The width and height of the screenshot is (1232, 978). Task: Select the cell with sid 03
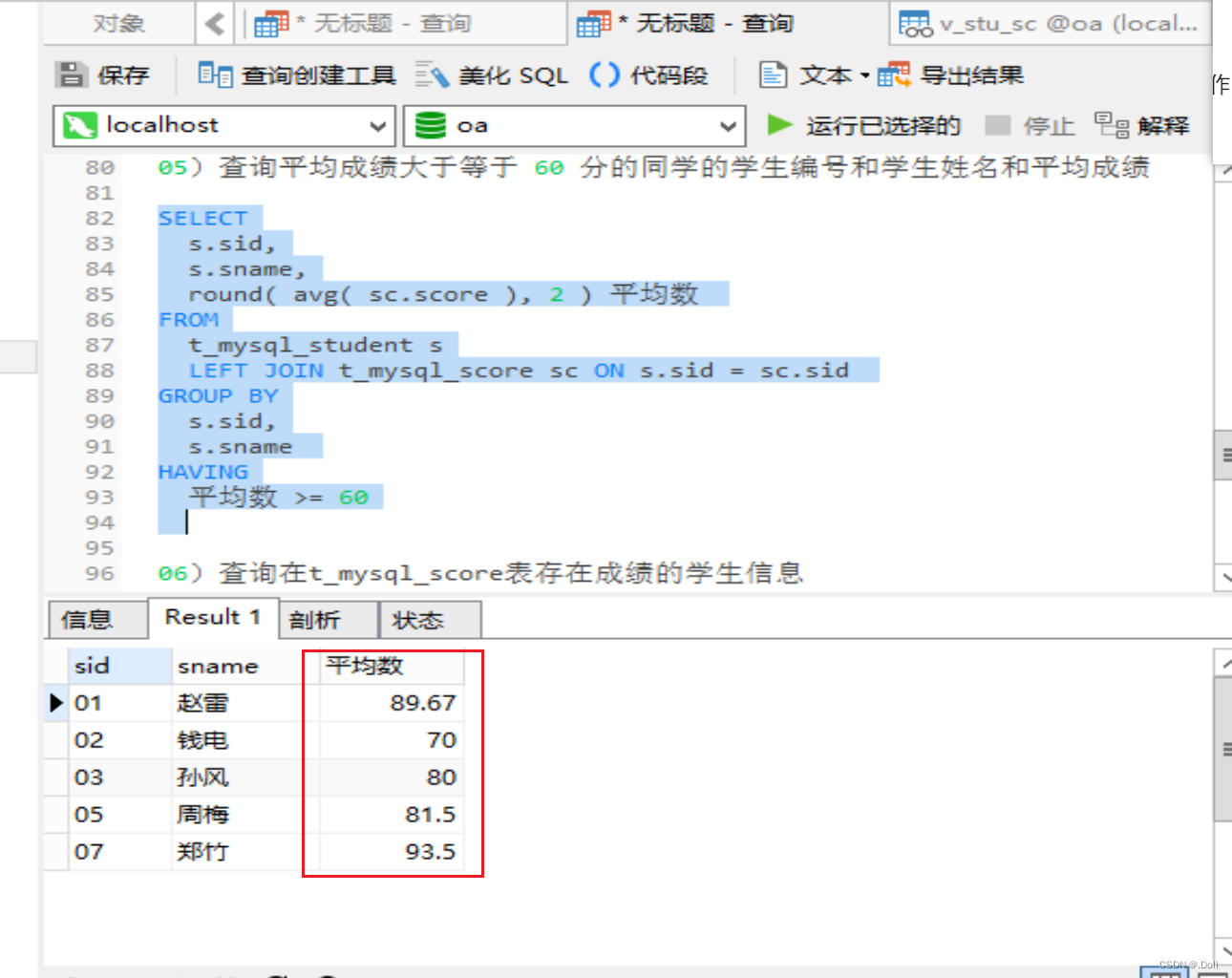click(119, 777)
